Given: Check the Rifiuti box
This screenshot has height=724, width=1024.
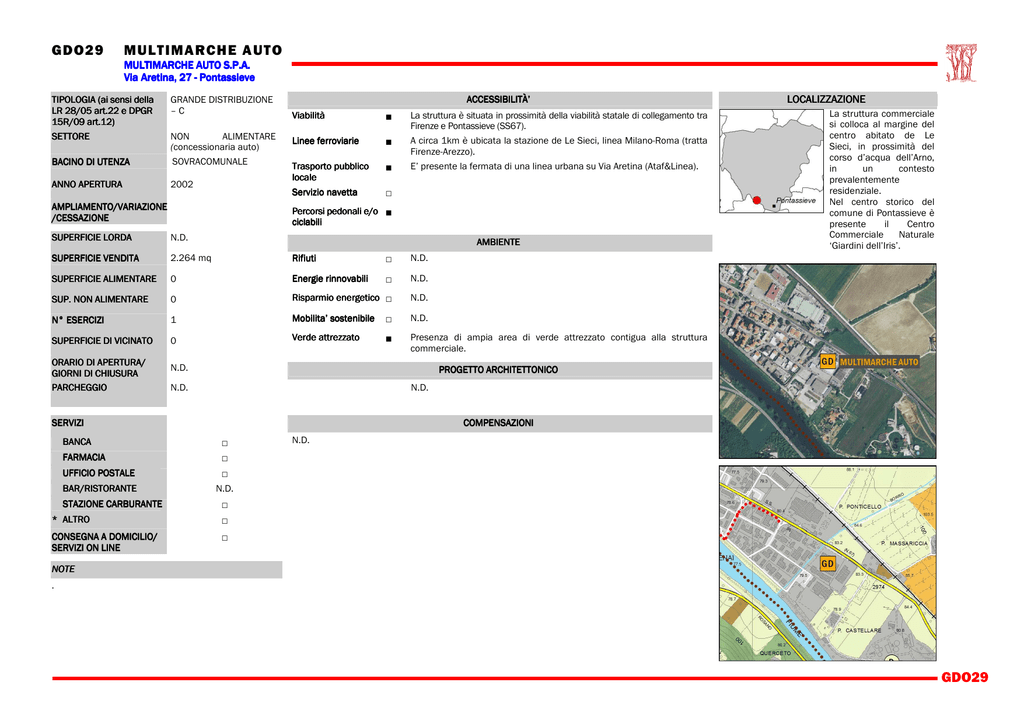Looking at the screenshot, I should 389,259.
